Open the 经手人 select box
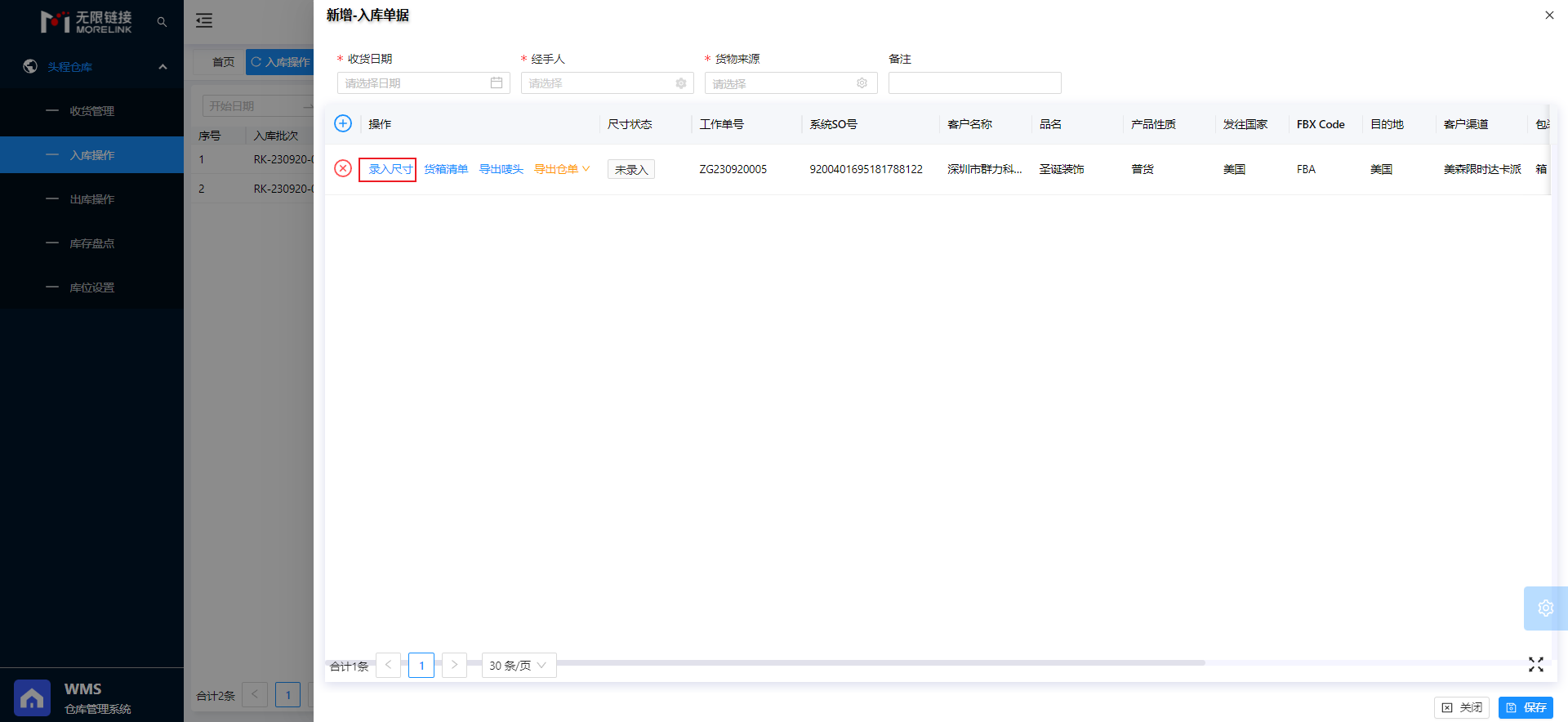The image size is (1568, 722). (608, 83)
